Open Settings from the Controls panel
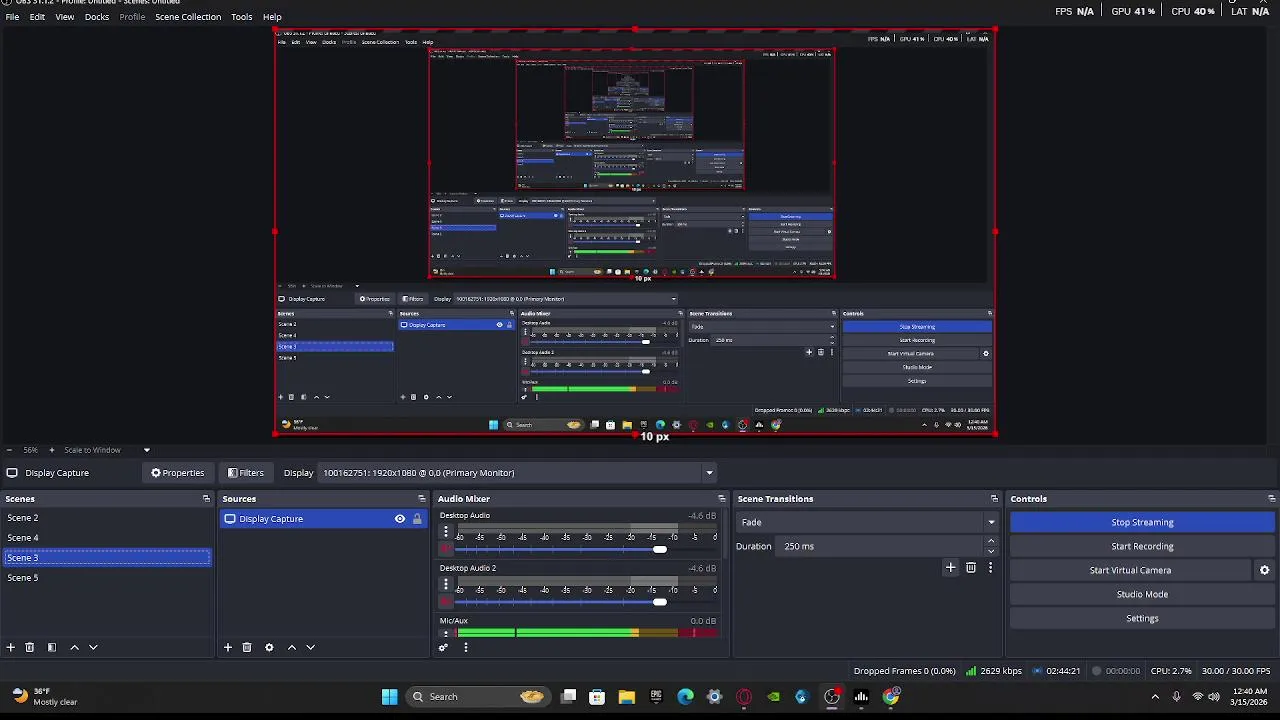1280x720 pixels. click(x=1142, y=618)
